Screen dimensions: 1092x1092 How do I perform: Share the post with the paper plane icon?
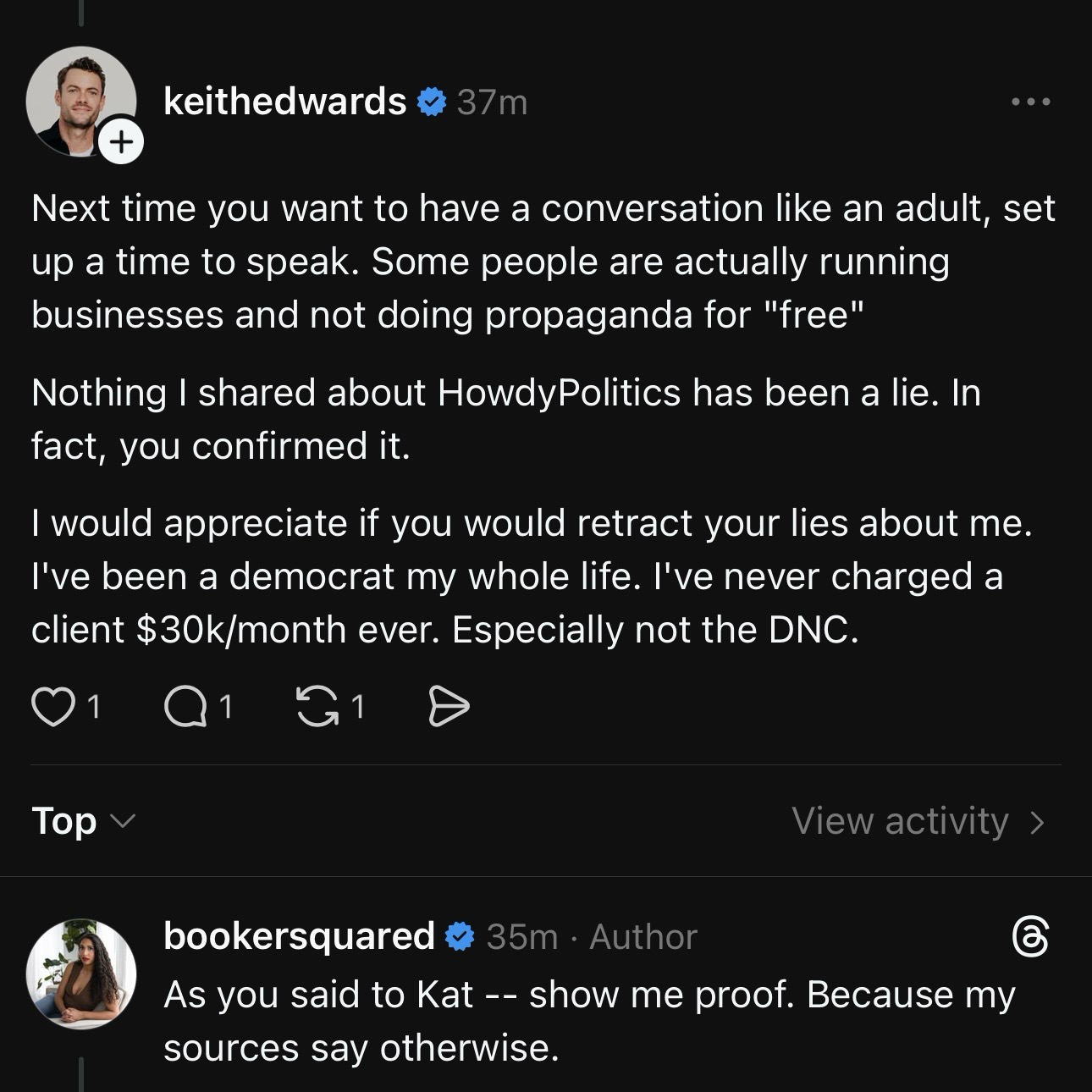448,708
